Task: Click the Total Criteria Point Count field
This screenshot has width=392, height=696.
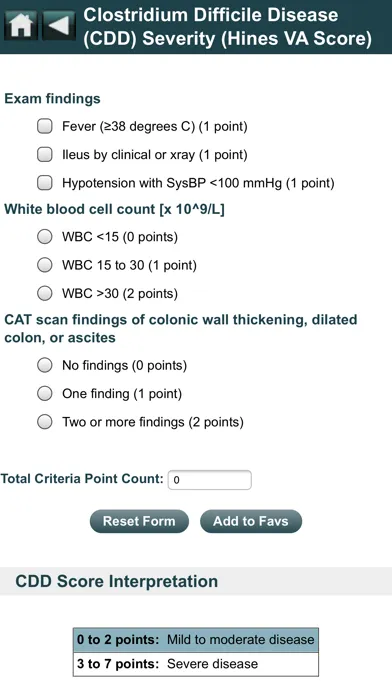Action: coord(210,480)
